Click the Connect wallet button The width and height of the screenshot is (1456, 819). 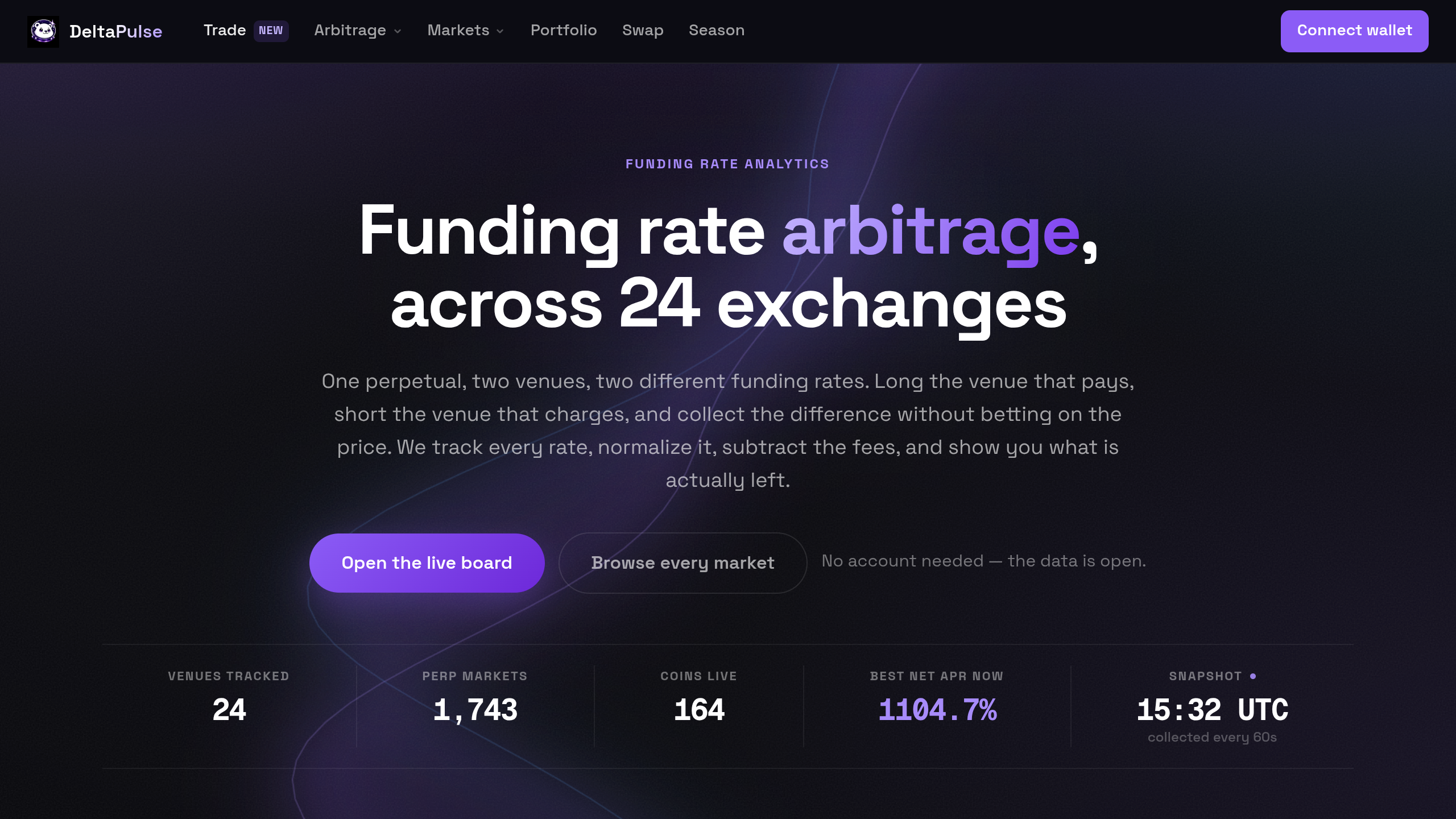[1354, 31]
